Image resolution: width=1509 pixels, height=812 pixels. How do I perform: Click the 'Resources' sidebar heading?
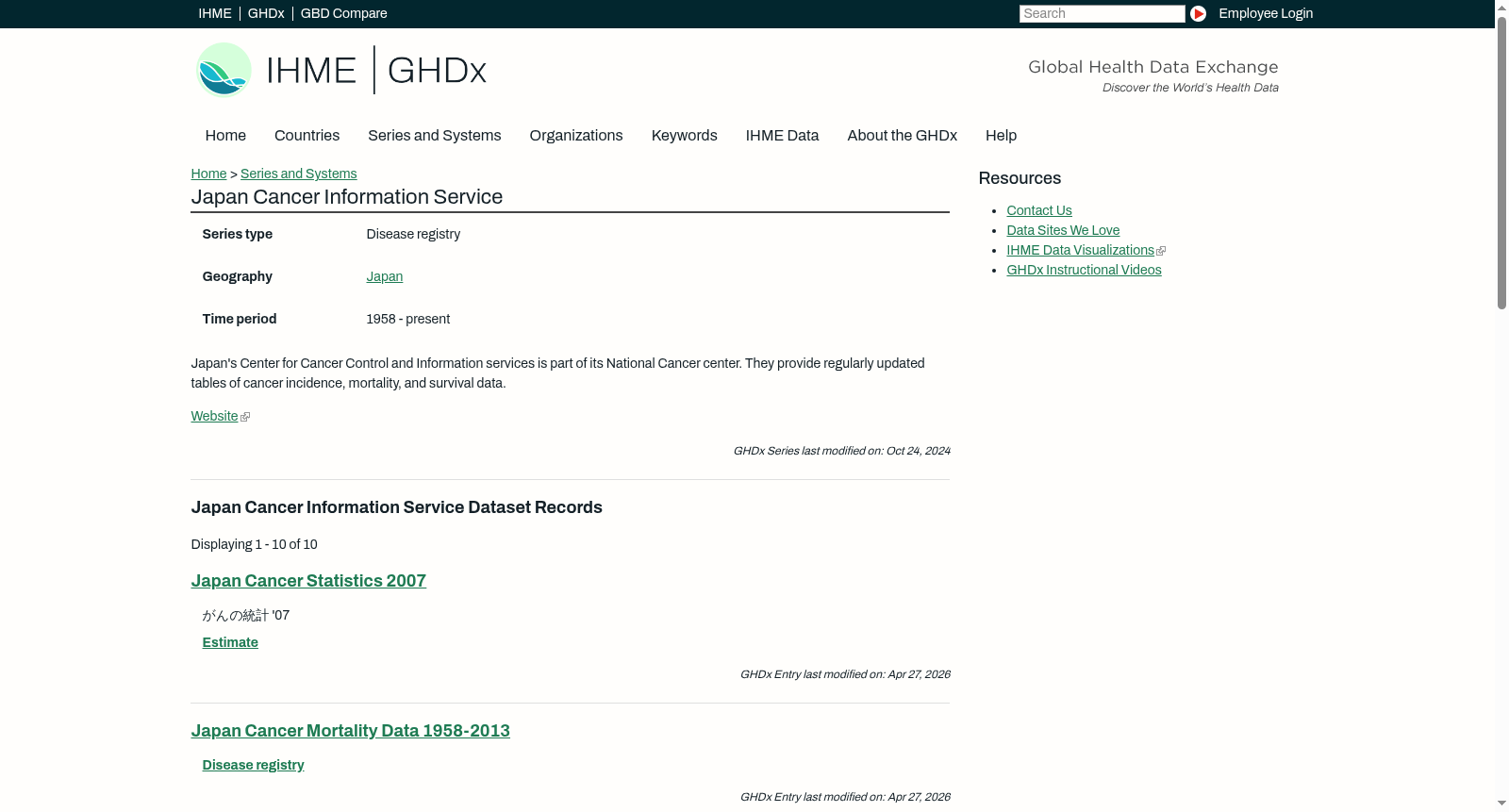click(1020, 179)
